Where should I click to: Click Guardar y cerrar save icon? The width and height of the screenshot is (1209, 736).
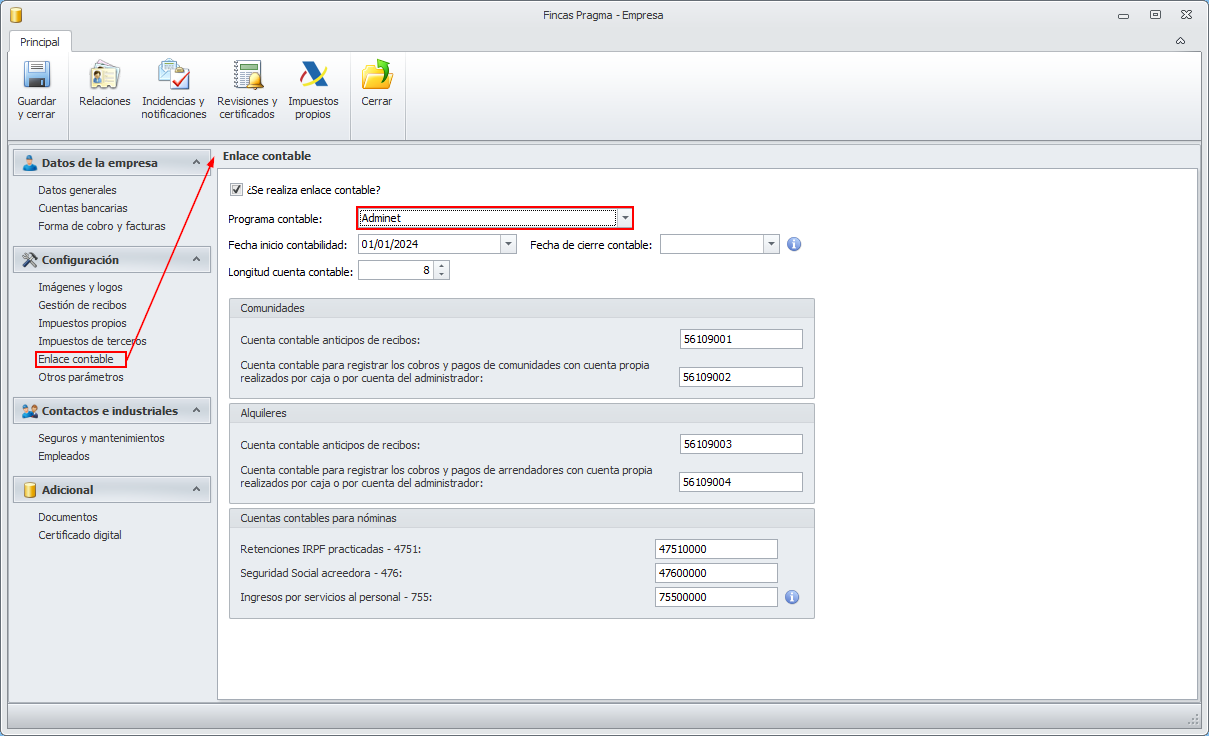[x=37, y=76]
